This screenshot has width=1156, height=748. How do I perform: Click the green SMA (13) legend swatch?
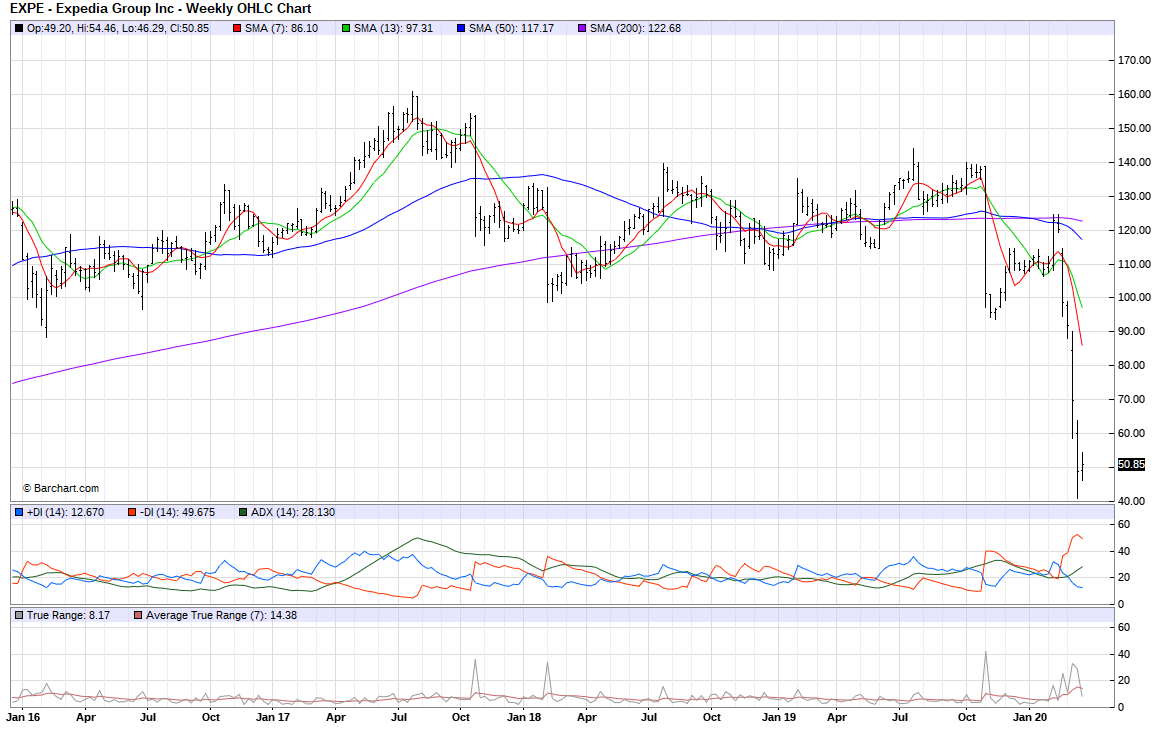(x=346, y=28)
